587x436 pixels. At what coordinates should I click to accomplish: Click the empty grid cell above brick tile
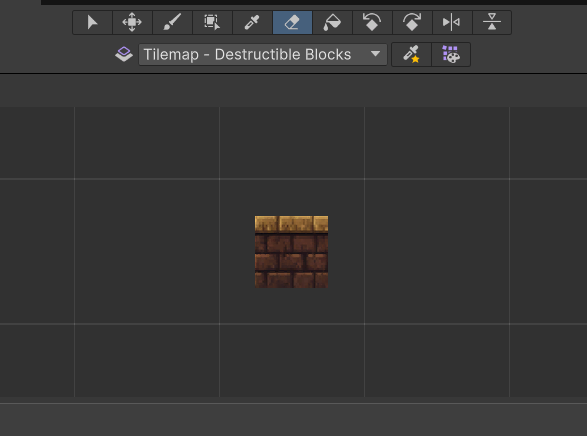[x=292, y=143]
